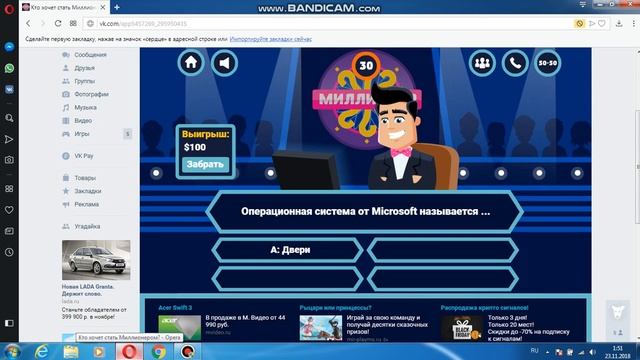Open a new tab with plus button
This screenshot has height=360, width=640.
117,7
